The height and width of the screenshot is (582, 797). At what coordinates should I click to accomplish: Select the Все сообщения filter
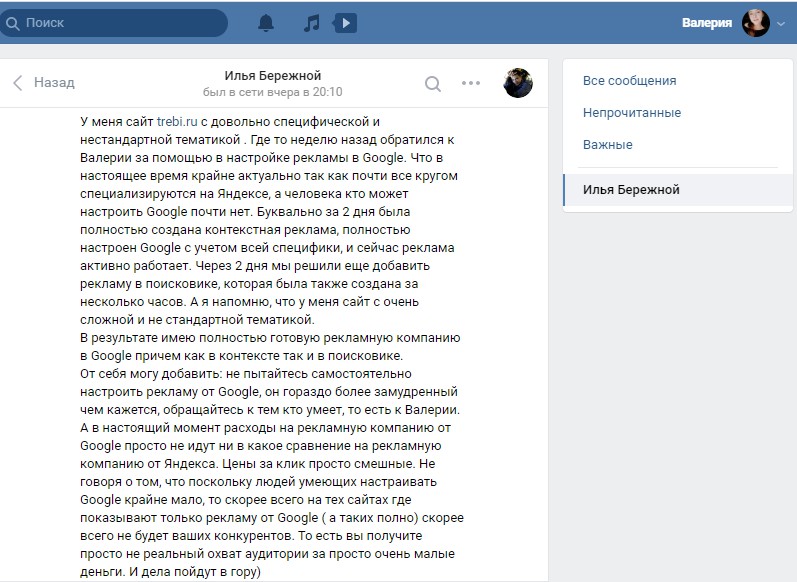click(629, 81)
